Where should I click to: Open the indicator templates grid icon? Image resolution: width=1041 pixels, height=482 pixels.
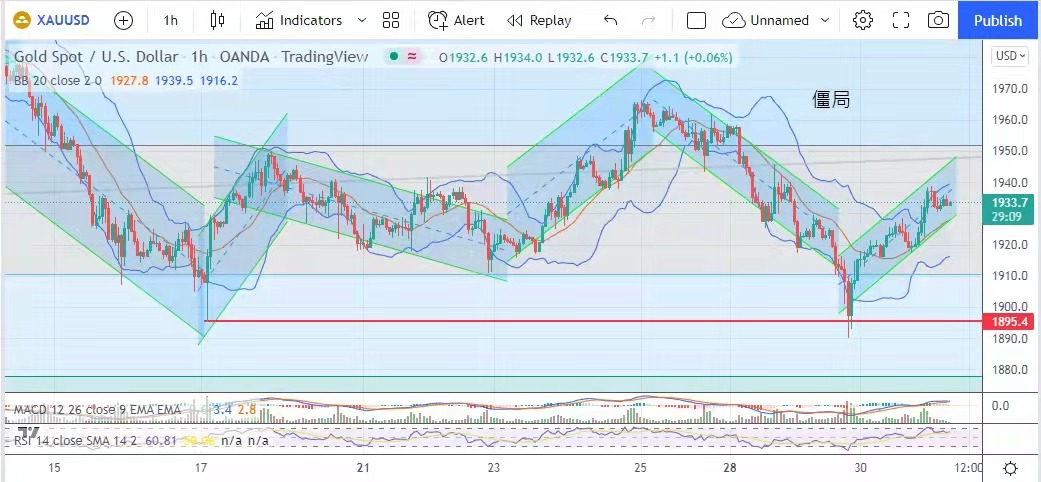click(x=391, y=20)
